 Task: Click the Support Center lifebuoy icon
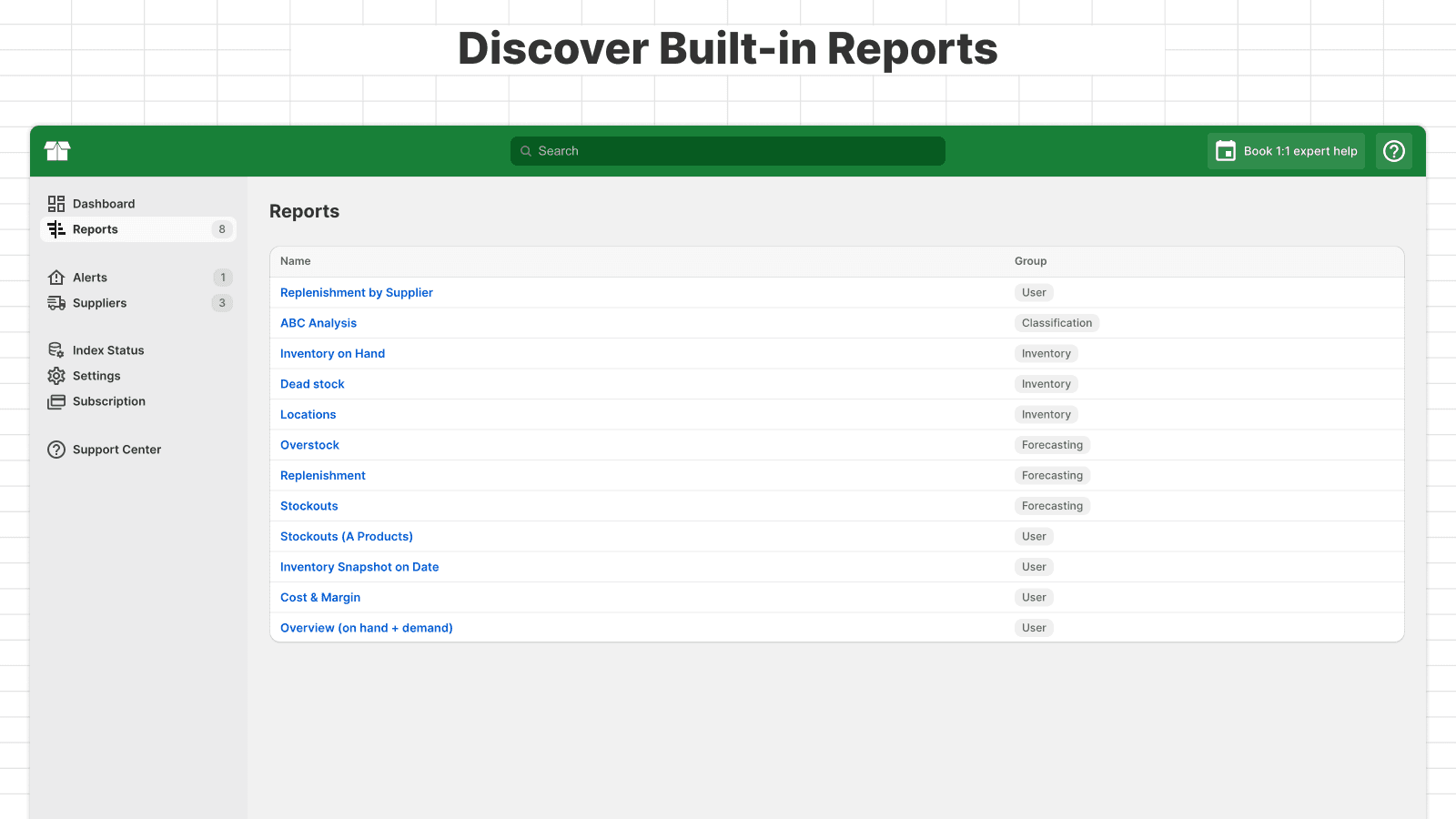click(56, 449)
